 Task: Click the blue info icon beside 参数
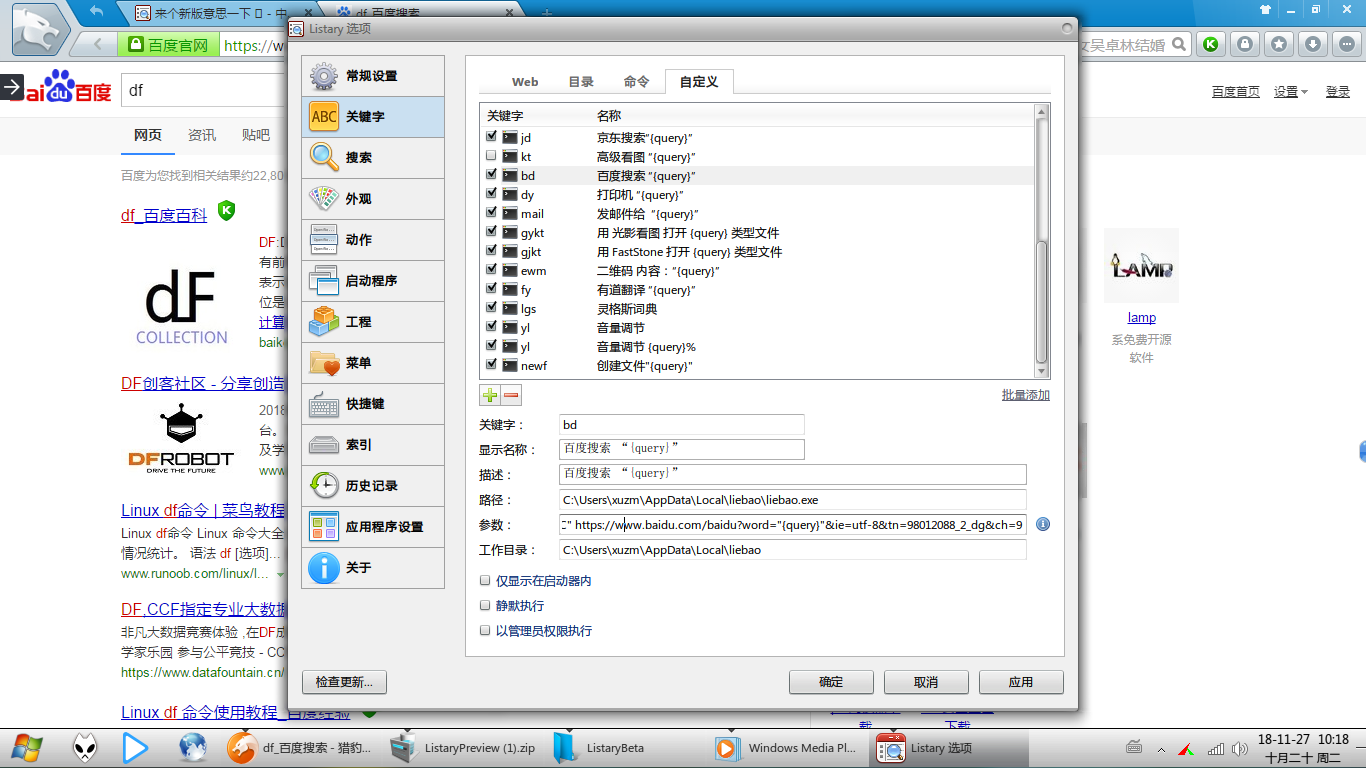coord(1043,524)
